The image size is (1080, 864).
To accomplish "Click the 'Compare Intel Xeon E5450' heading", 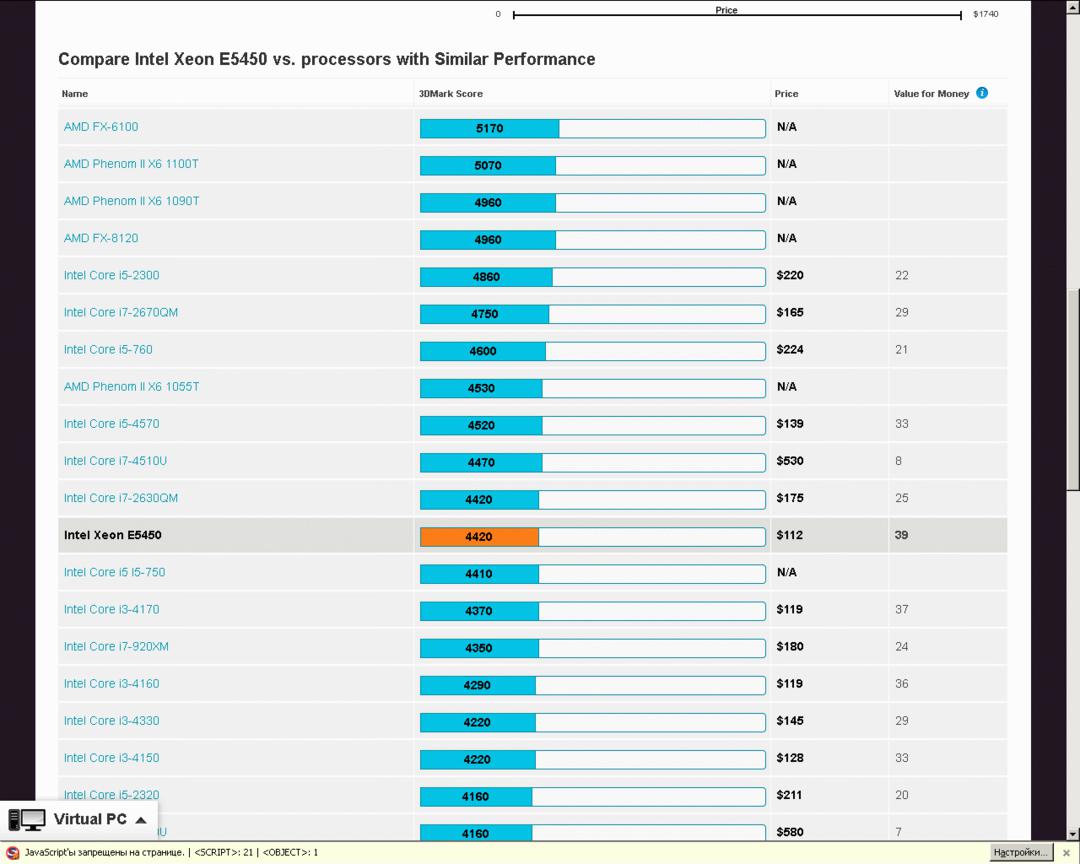I will (x=326, y=59).
